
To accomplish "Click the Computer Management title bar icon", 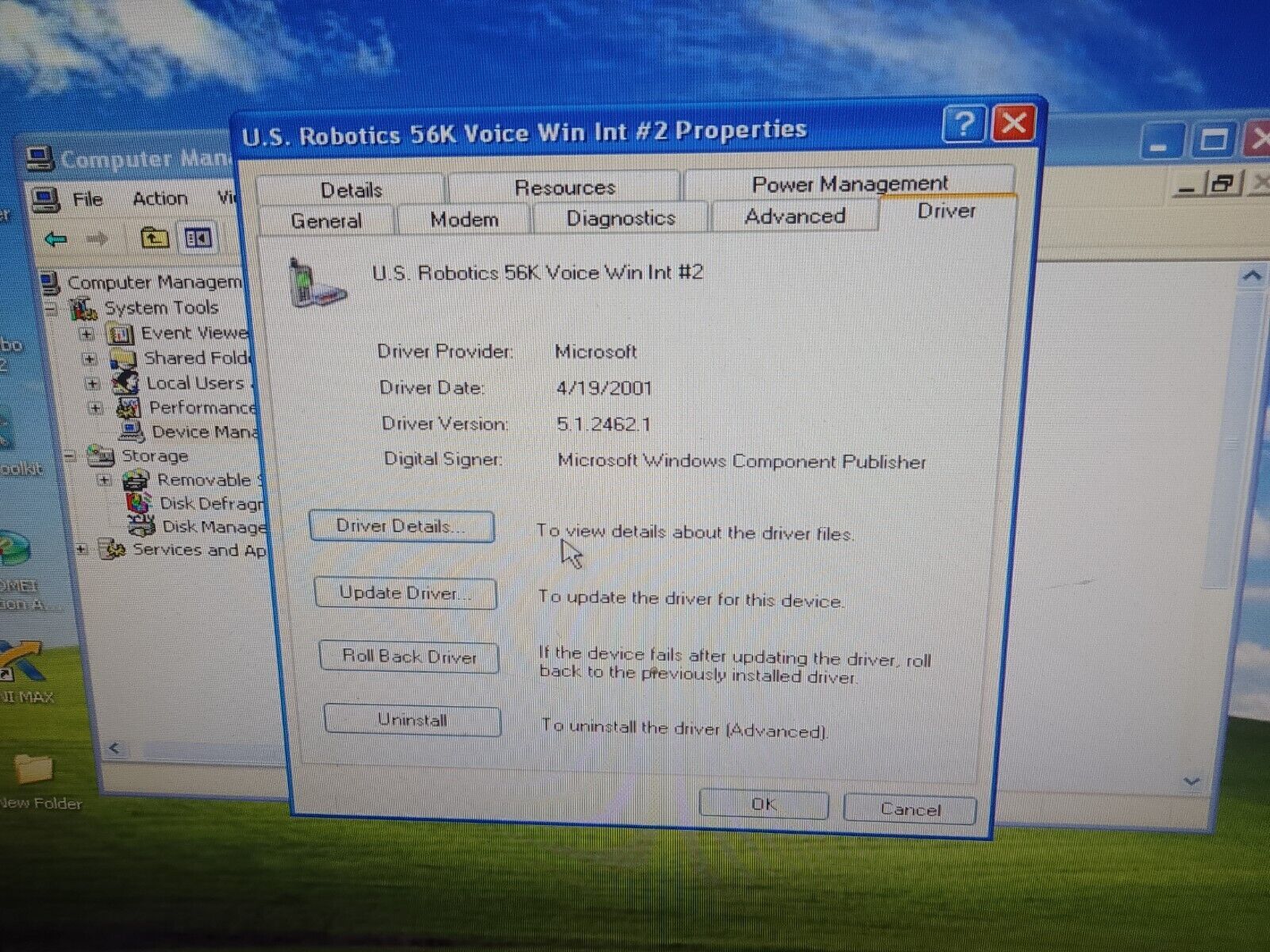I will pos(40,159).
